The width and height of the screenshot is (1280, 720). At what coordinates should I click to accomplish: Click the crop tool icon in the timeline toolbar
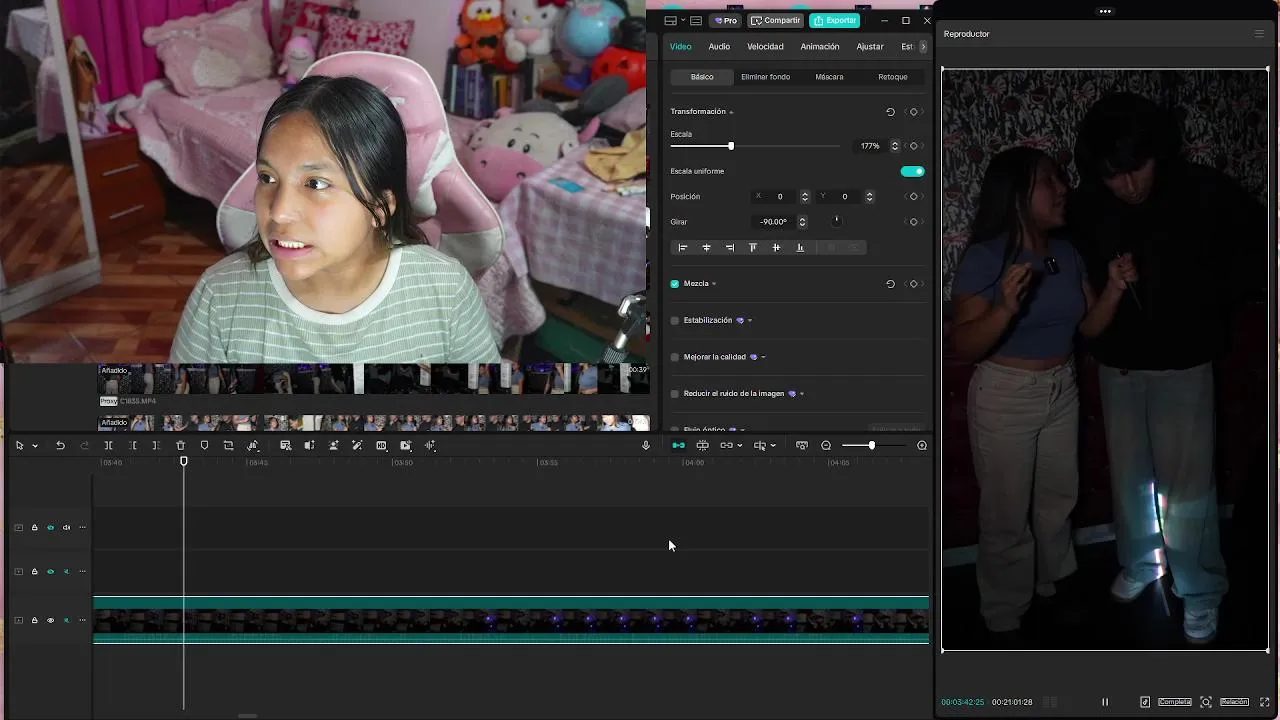(x=228, y=445)
